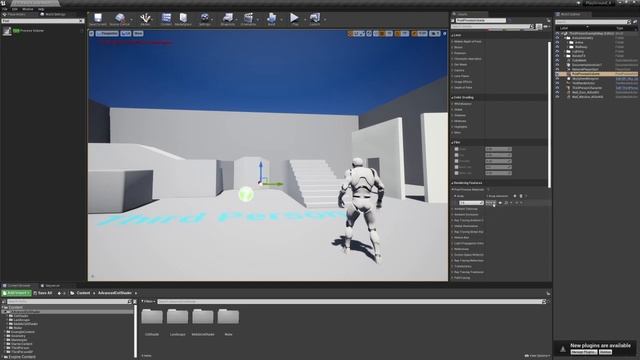
Task: Click the Cinematics clapperboard icon
Action: [x=248, y=18]
